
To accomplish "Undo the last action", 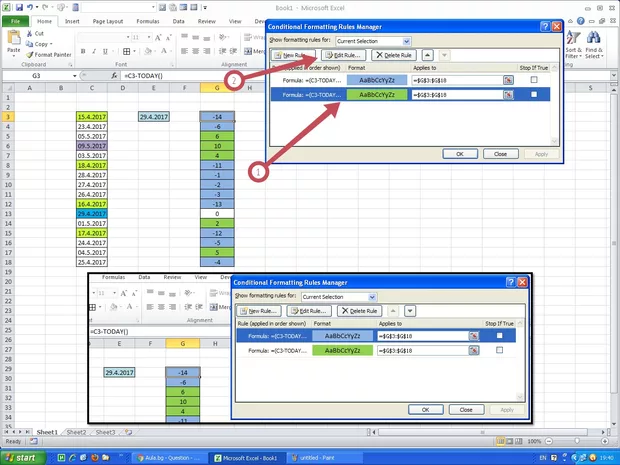I will (x=30, y=7).
